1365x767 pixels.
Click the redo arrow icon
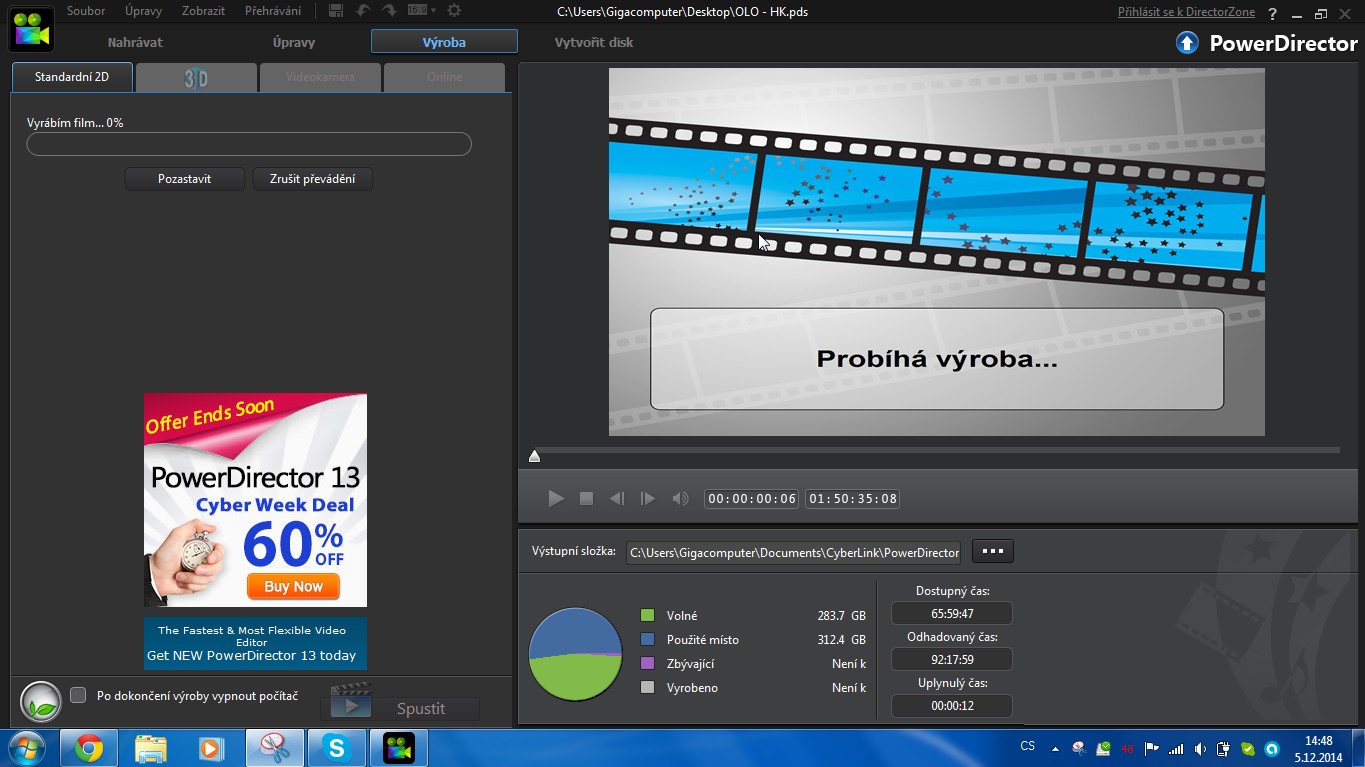[x=389, y=11]
